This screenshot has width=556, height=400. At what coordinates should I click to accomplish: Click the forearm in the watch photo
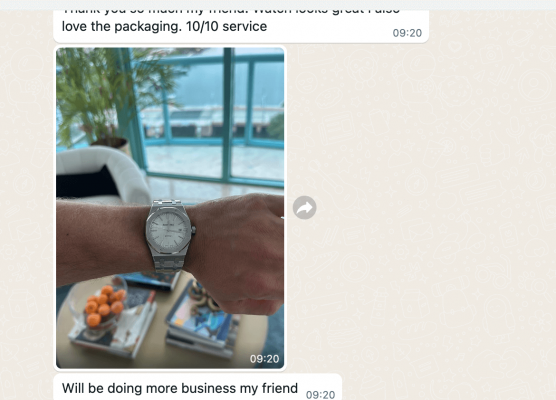(x=101, y=241)
